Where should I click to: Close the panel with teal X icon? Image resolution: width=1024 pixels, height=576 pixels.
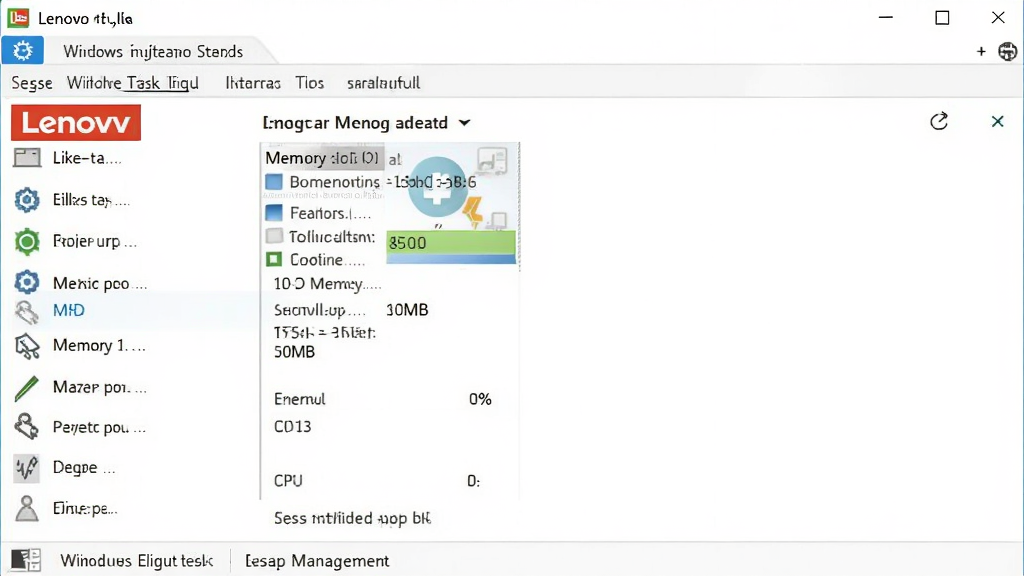pos(997,121)
